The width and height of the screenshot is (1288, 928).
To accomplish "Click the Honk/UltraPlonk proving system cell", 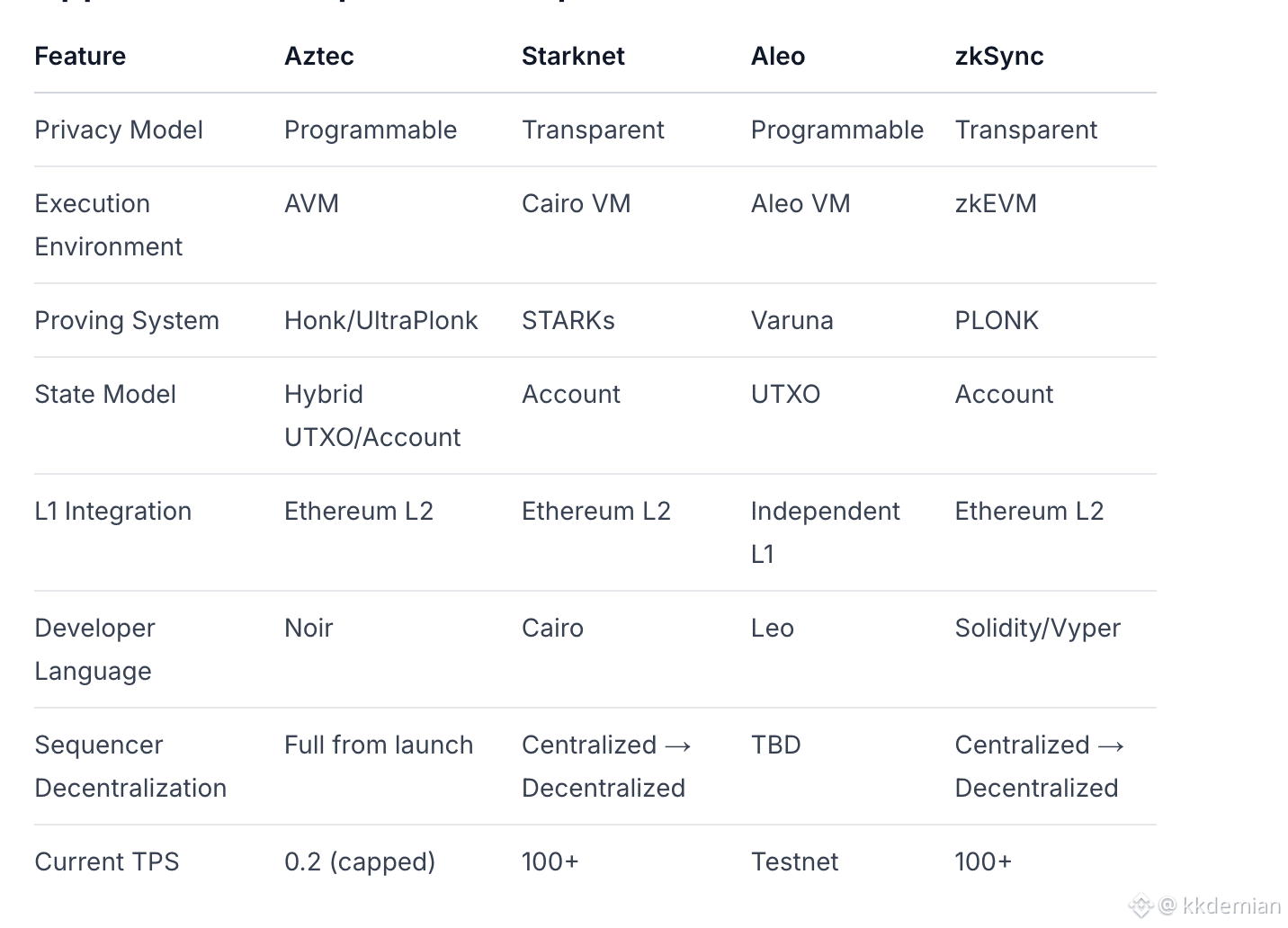I will (381, 320).
